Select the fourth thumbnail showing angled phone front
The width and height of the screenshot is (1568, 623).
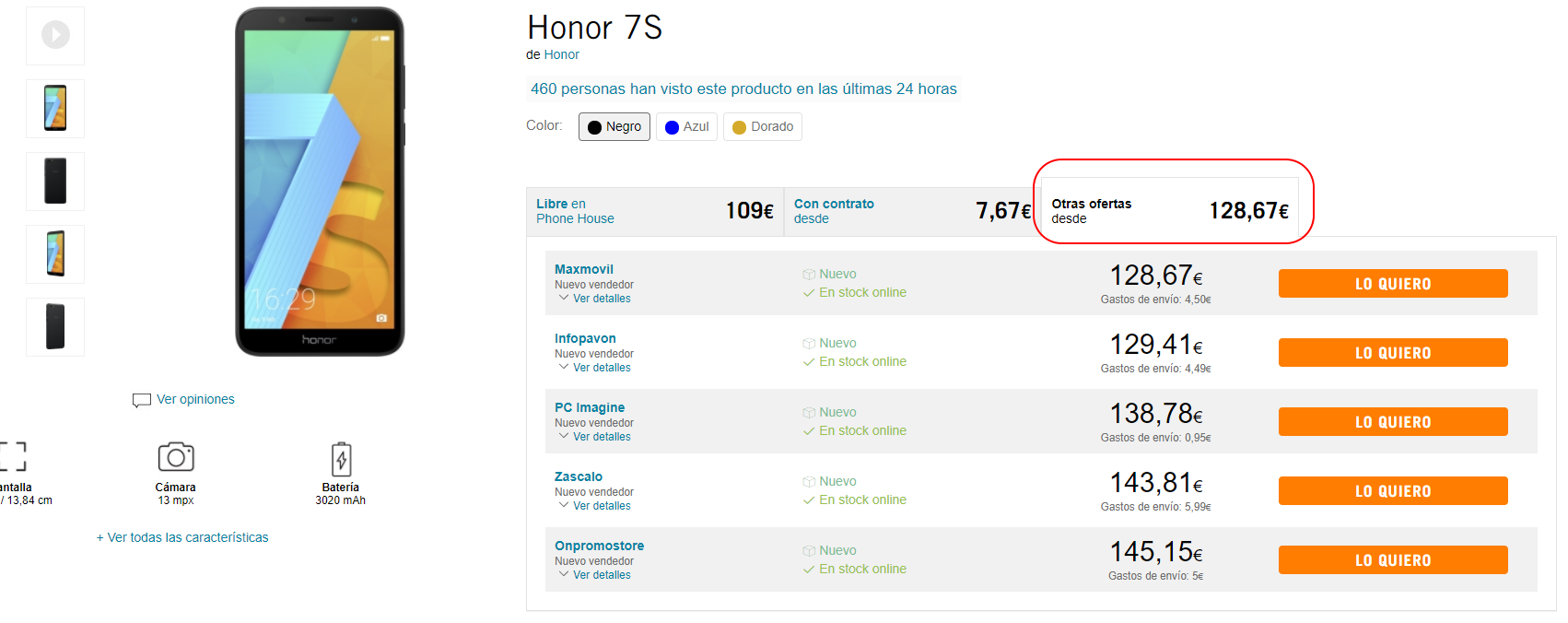(55, 254)
